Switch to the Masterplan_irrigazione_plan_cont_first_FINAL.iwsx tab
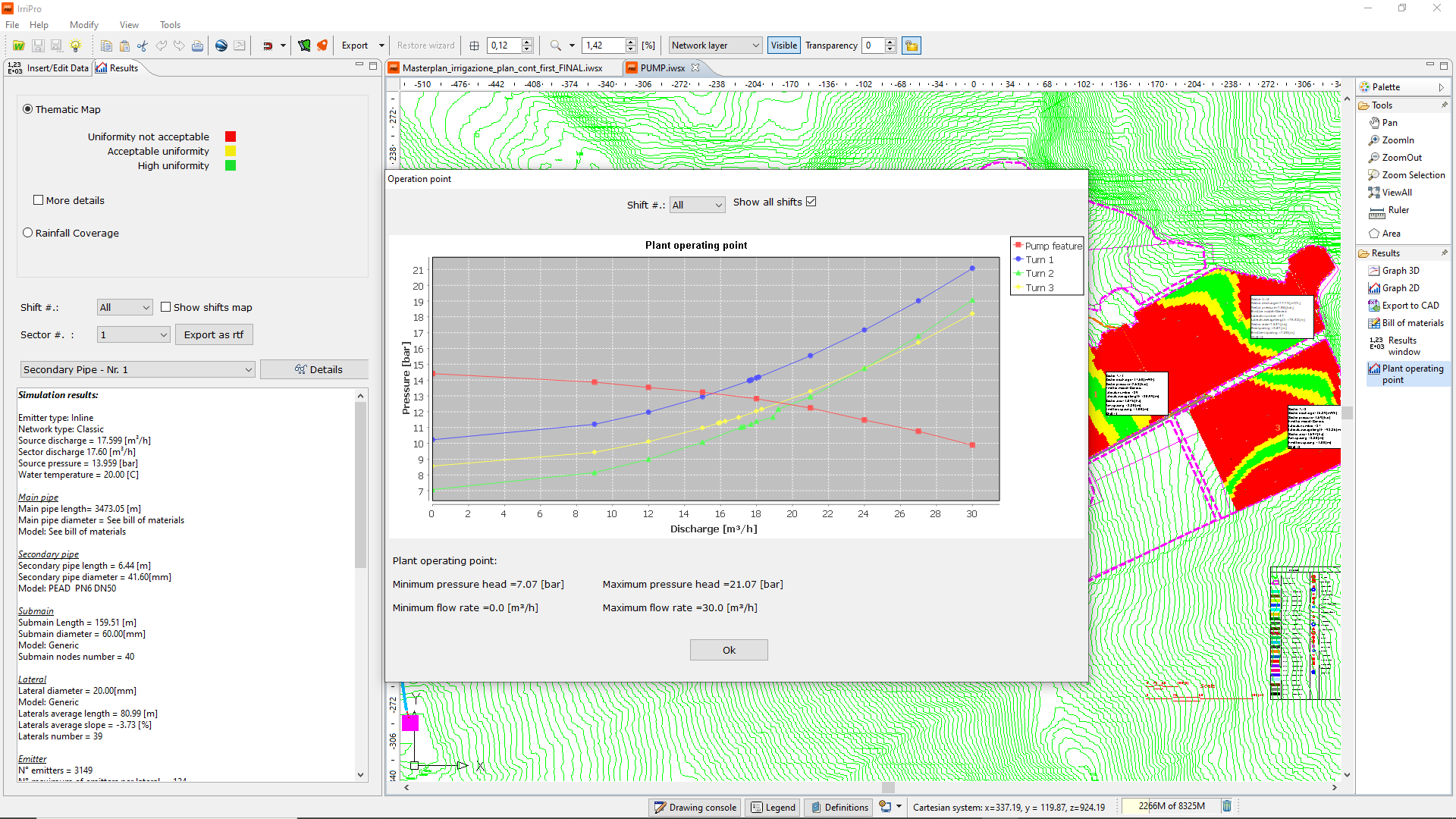This screenshot has width=1456, height=819. tap(502, 67)
